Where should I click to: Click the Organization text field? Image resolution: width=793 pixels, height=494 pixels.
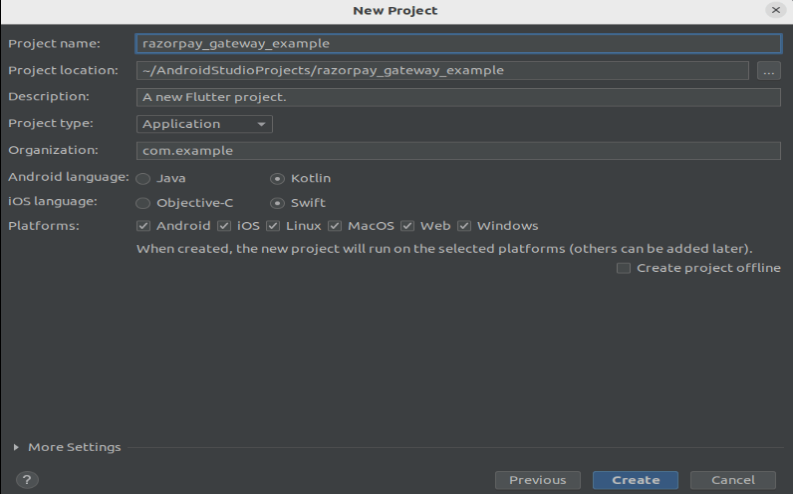[x=457, y=150]
